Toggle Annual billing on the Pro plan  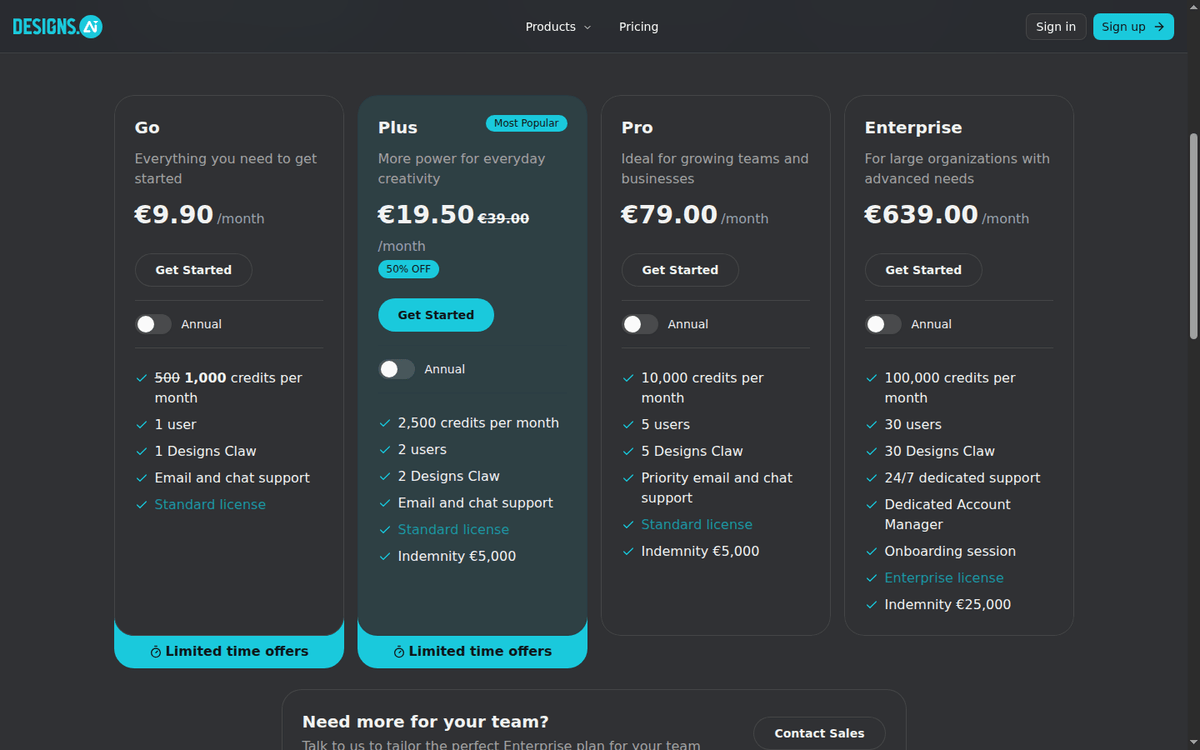[640, 324]
